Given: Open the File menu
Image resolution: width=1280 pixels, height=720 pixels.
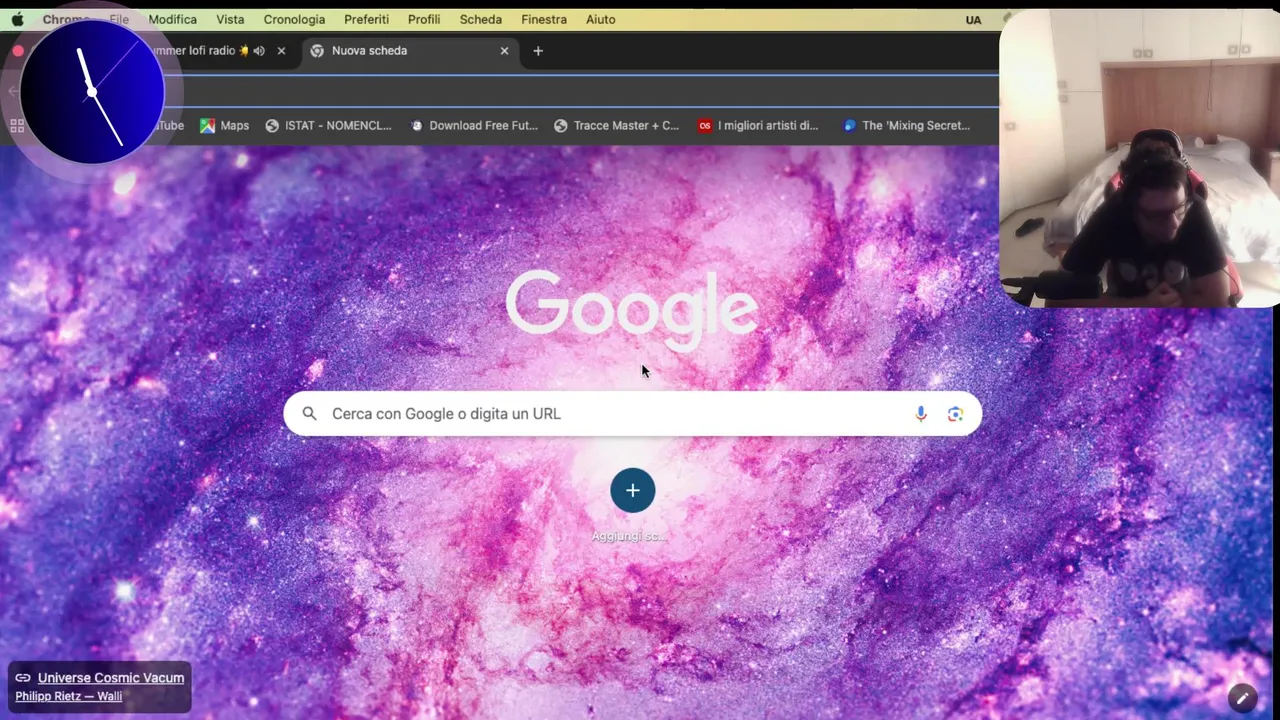Looking at the screenshot, I should pos(119,19).
